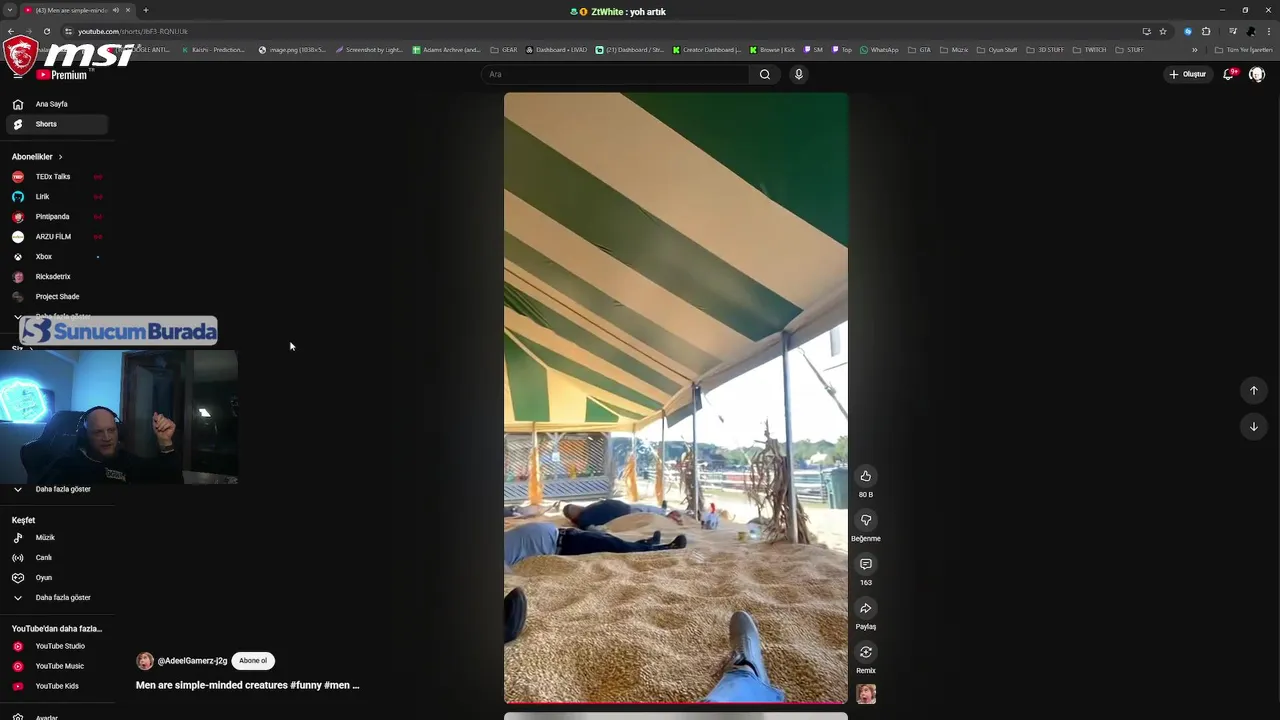Mute tab via speaker icon

116,10
